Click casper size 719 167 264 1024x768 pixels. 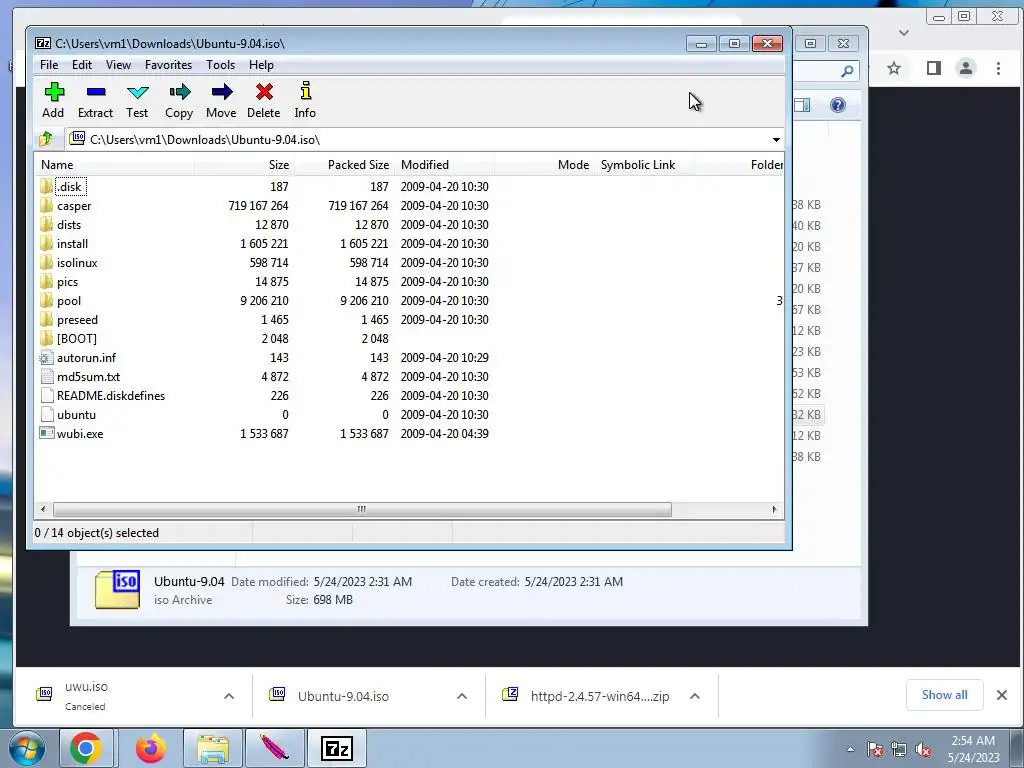click(258, 206)
